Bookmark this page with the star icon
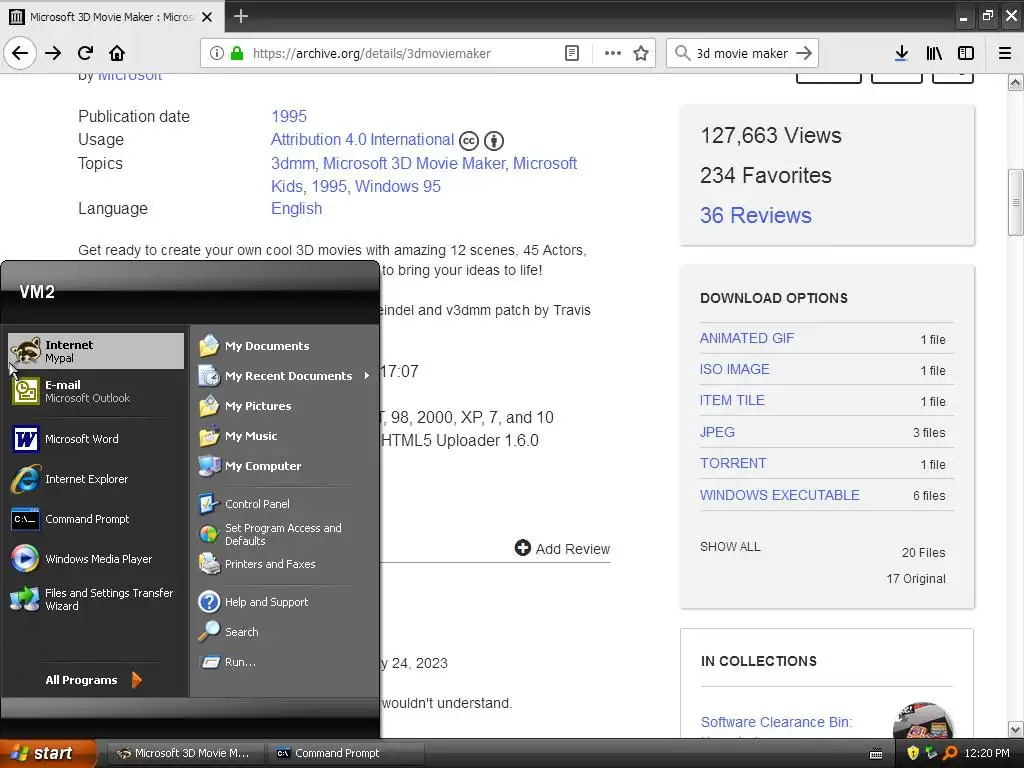This screenshot has width=1024, height=768. point(641,53)
